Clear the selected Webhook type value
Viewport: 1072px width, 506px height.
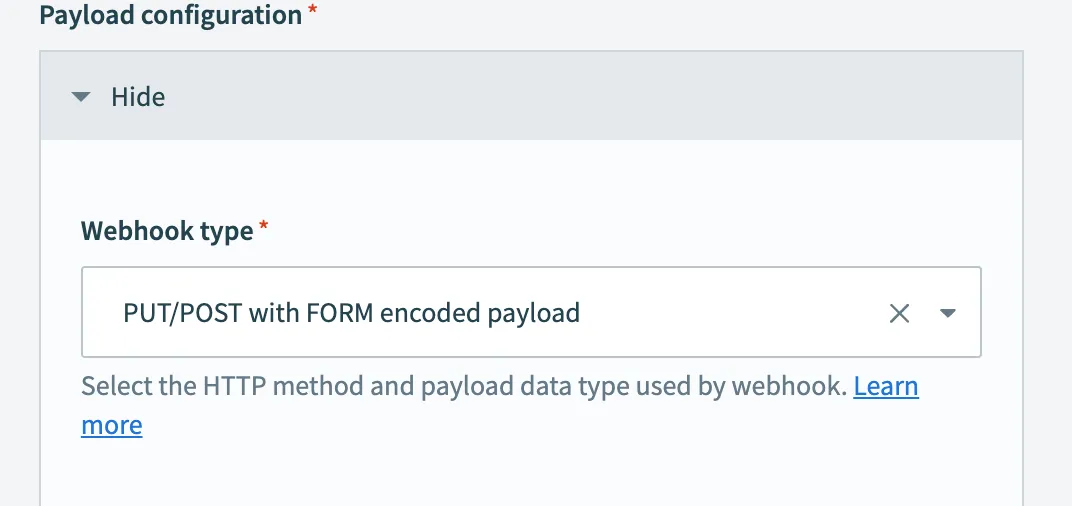point(899,313)
